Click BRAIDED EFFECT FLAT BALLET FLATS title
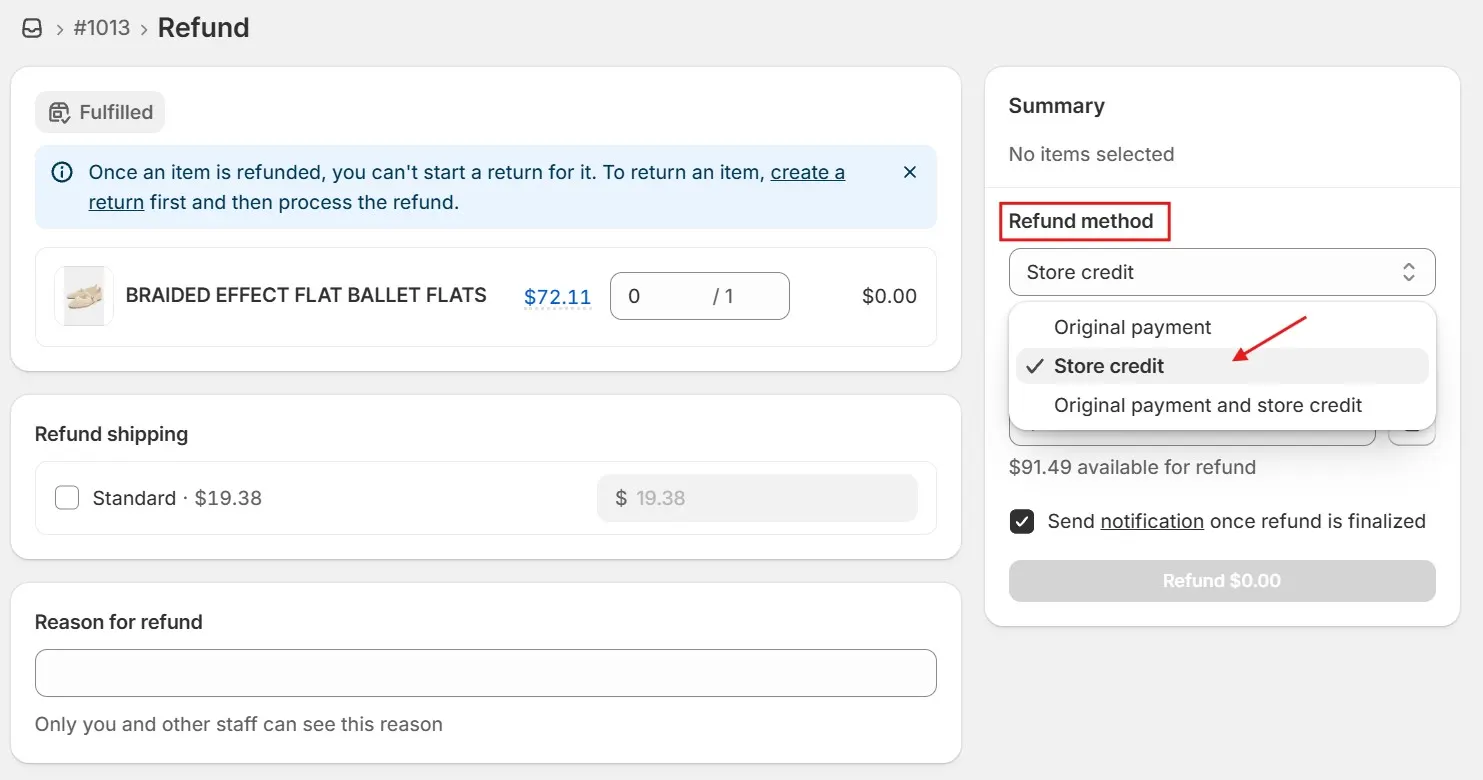The image size is (1483, 780). [306, 295]
